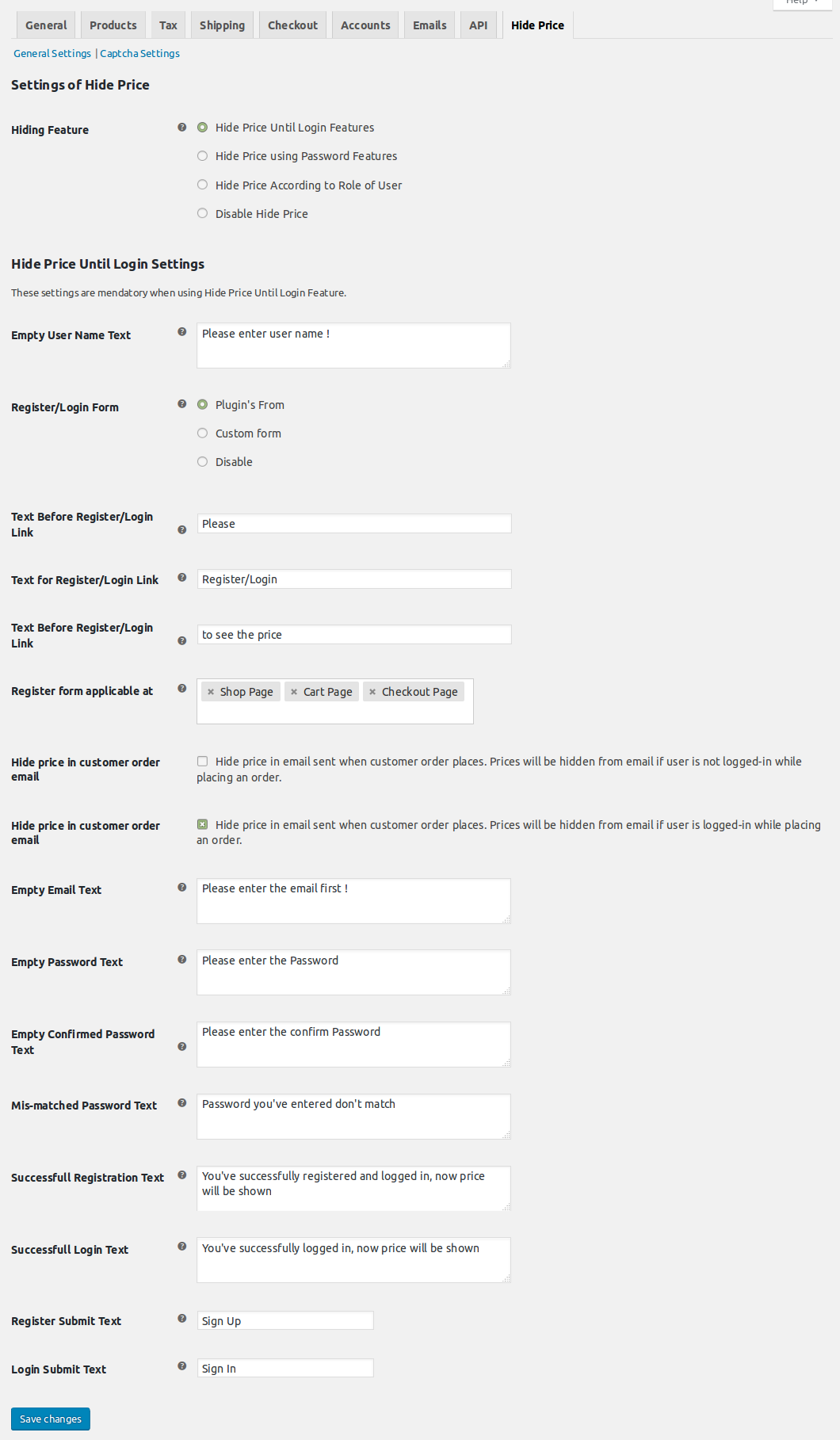Click help icon next to Register/Login Form
The image size is (840, 1440).
click(x=182, y=404)
